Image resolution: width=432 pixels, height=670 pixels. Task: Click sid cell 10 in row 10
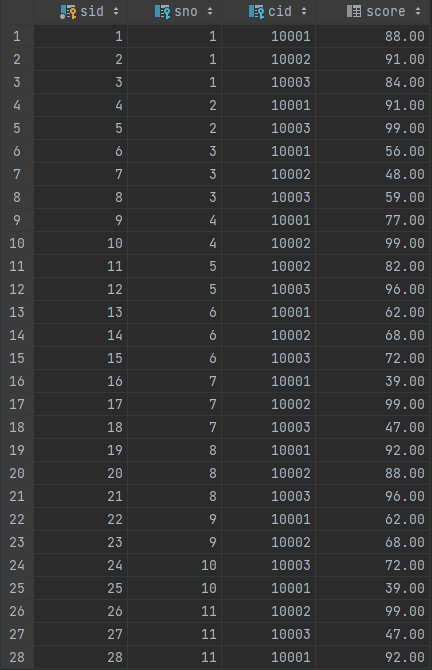(x=80, y=243)
